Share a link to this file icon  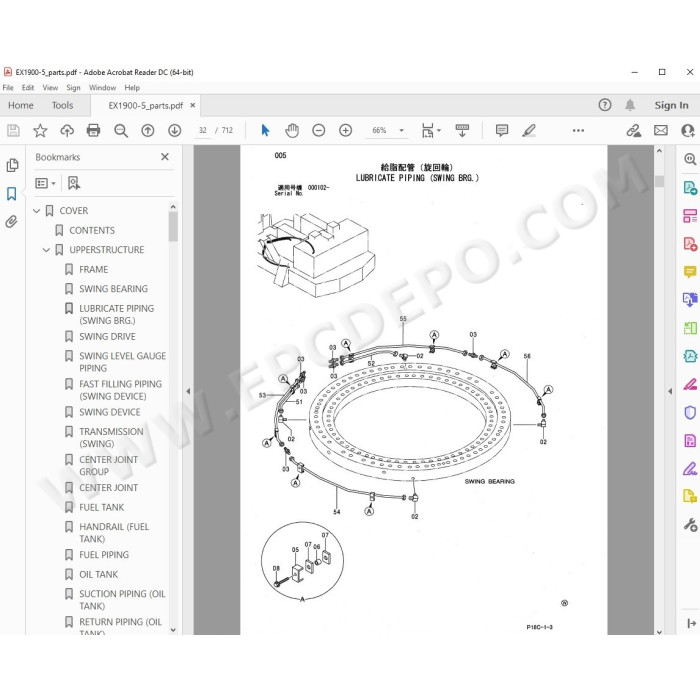point(633,130)
